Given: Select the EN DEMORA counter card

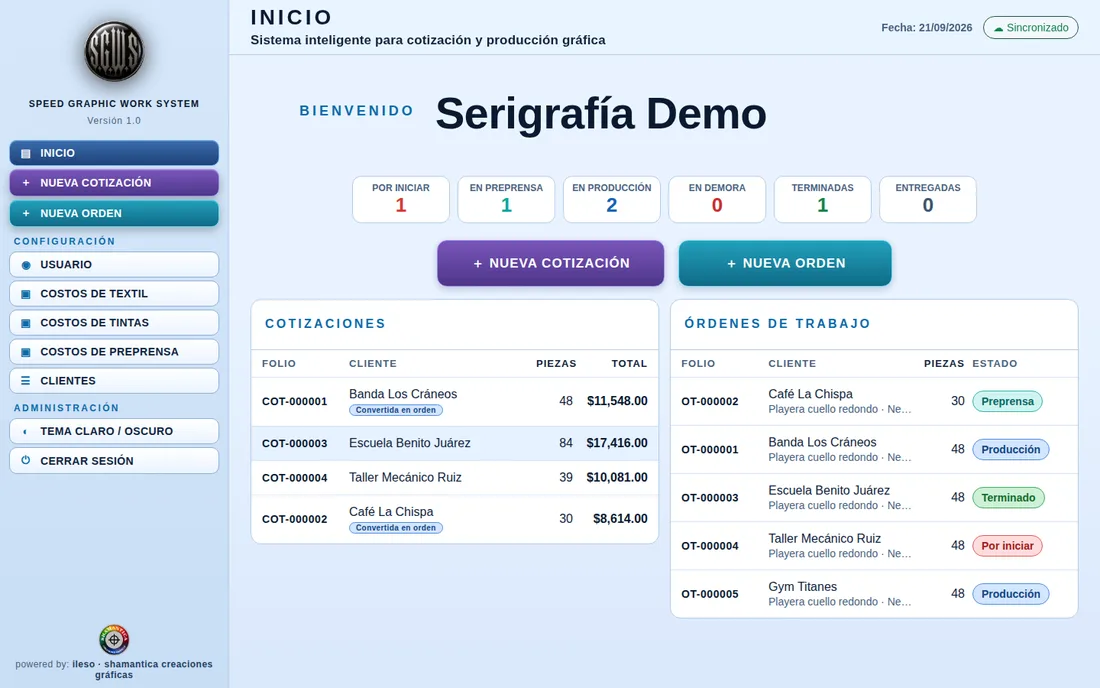Looking at the screenshot, I should pos(717,199).
